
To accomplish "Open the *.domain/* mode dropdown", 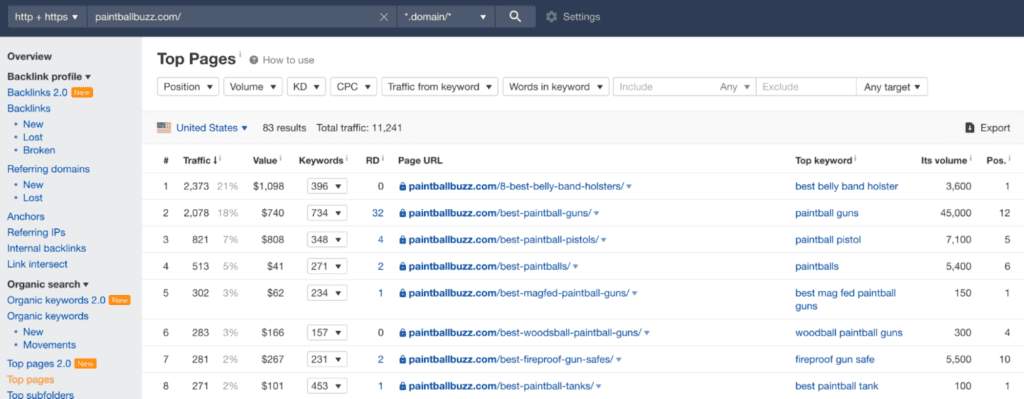I will [446, 16].
